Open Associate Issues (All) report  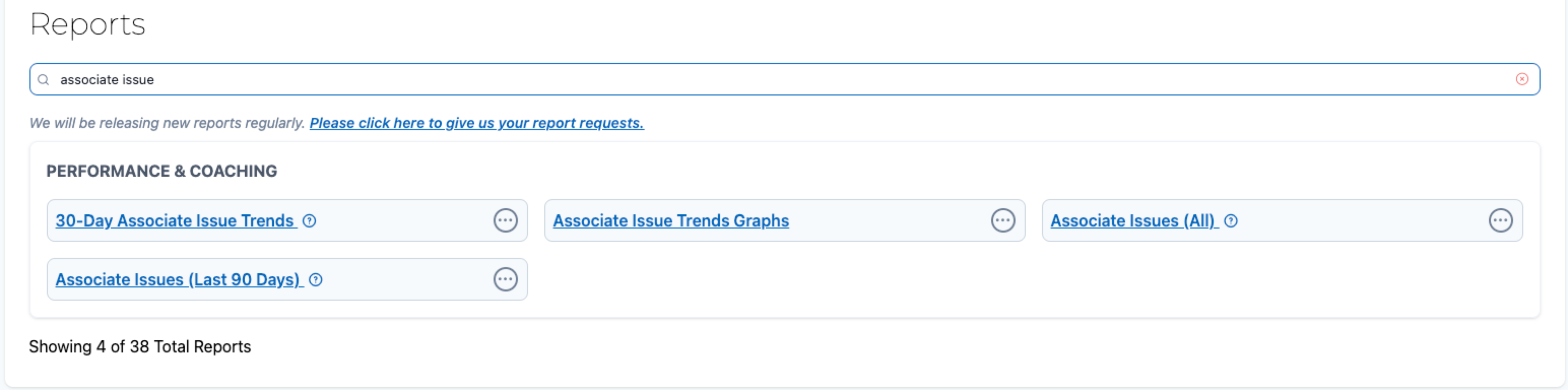[1132, 221]
